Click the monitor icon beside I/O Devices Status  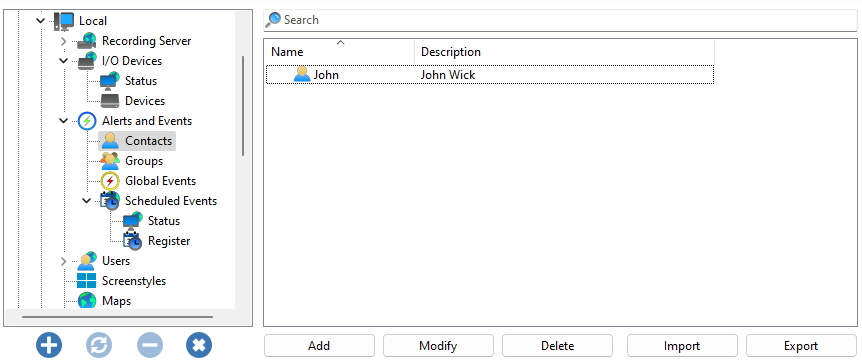(110, 81)
